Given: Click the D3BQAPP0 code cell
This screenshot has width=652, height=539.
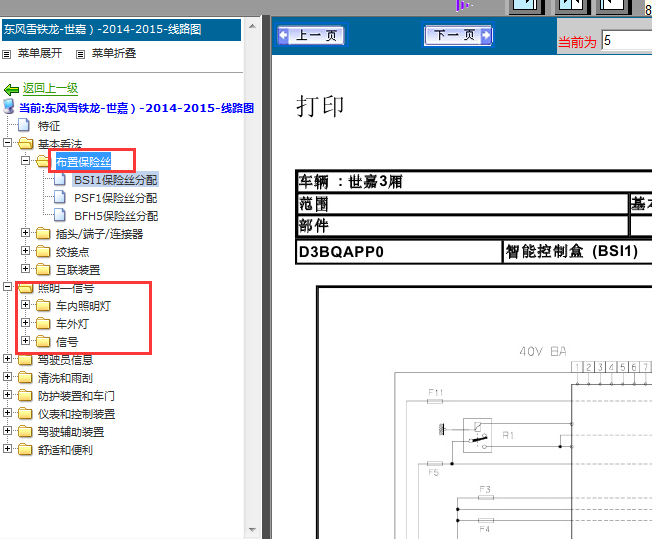Looking at the screenshot, I should coord(399,252).
